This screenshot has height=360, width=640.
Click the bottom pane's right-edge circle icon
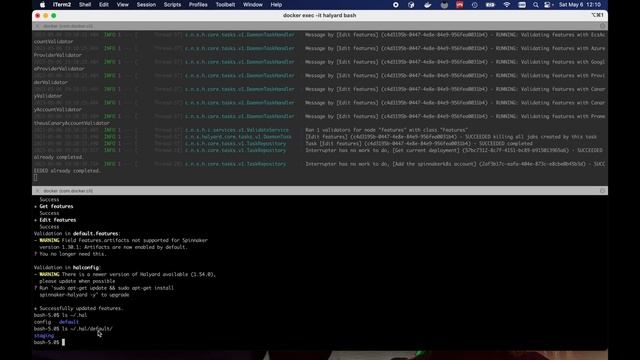(602, 191)
